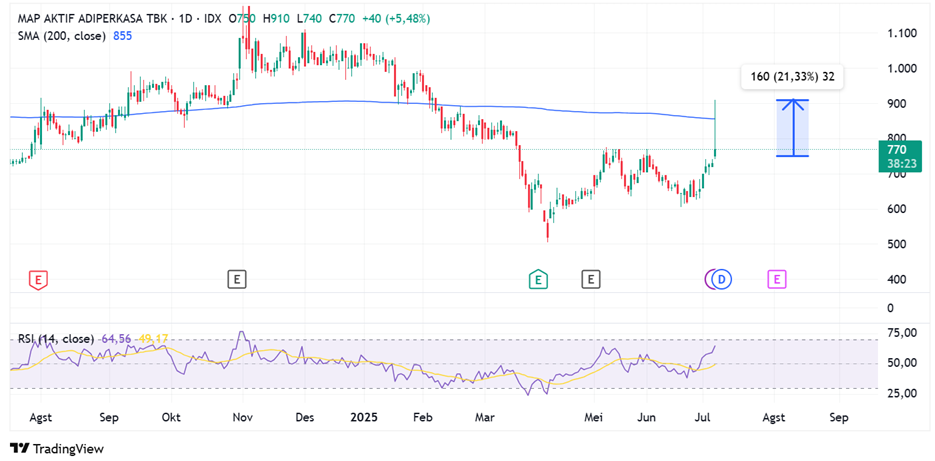Click the gray E marker below November
The width and height of the screenshot is (935, 461).
pyautogui.click(x=236, y=279)
